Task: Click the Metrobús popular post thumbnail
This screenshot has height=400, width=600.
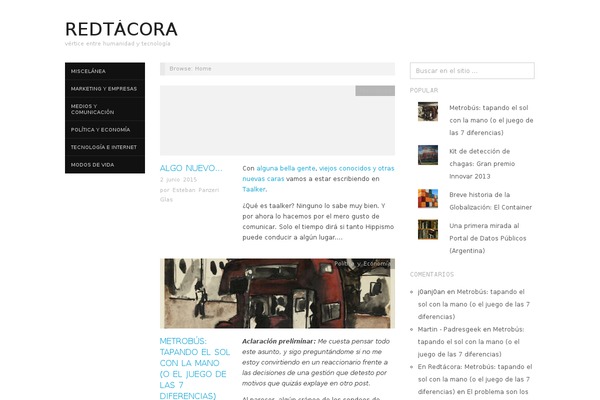Action: click(x=428, y=111)
